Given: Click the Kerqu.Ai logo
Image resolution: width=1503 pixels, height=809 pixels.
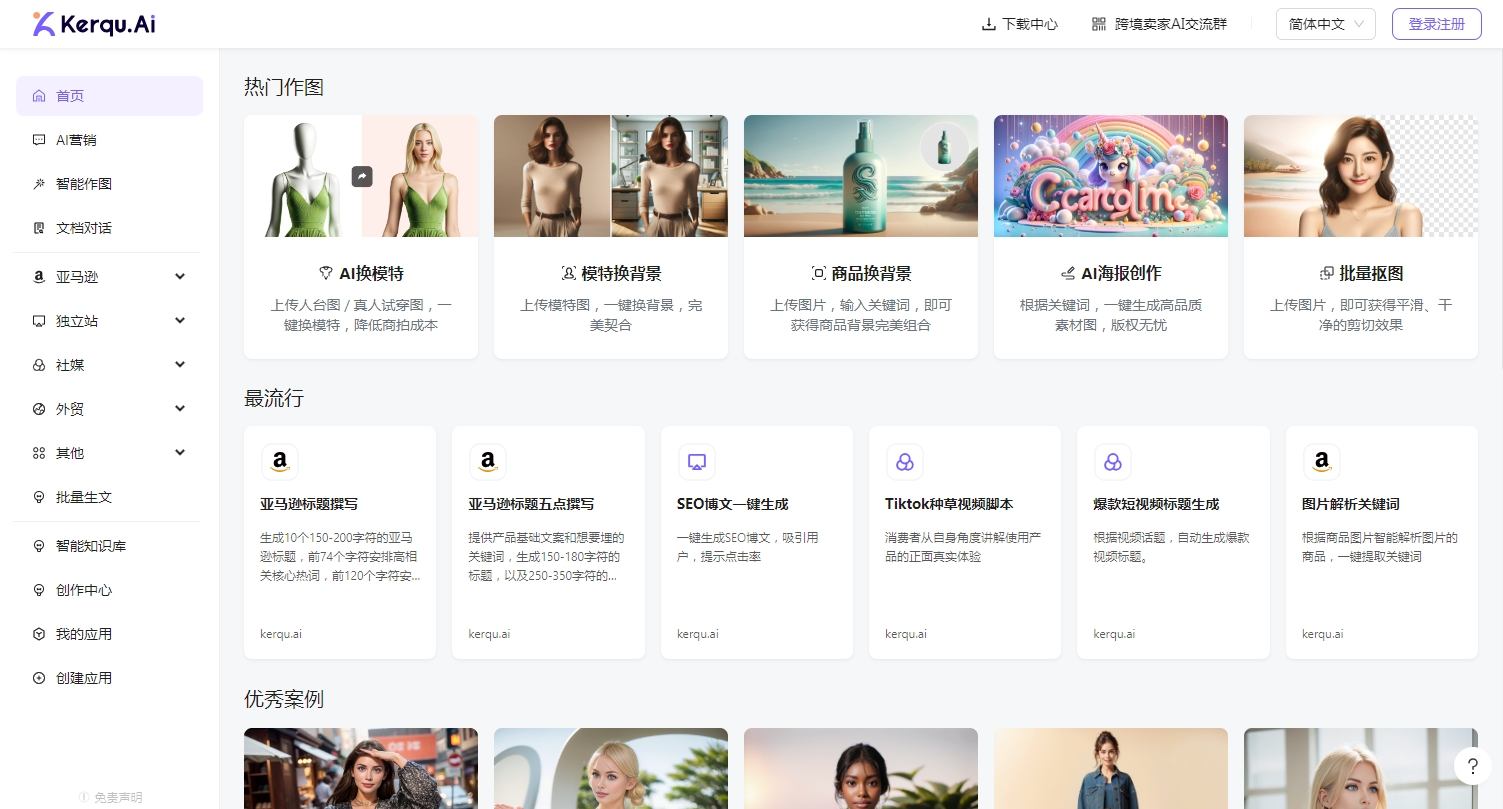Looking at the screenshot, I should [x=94, y=24].
